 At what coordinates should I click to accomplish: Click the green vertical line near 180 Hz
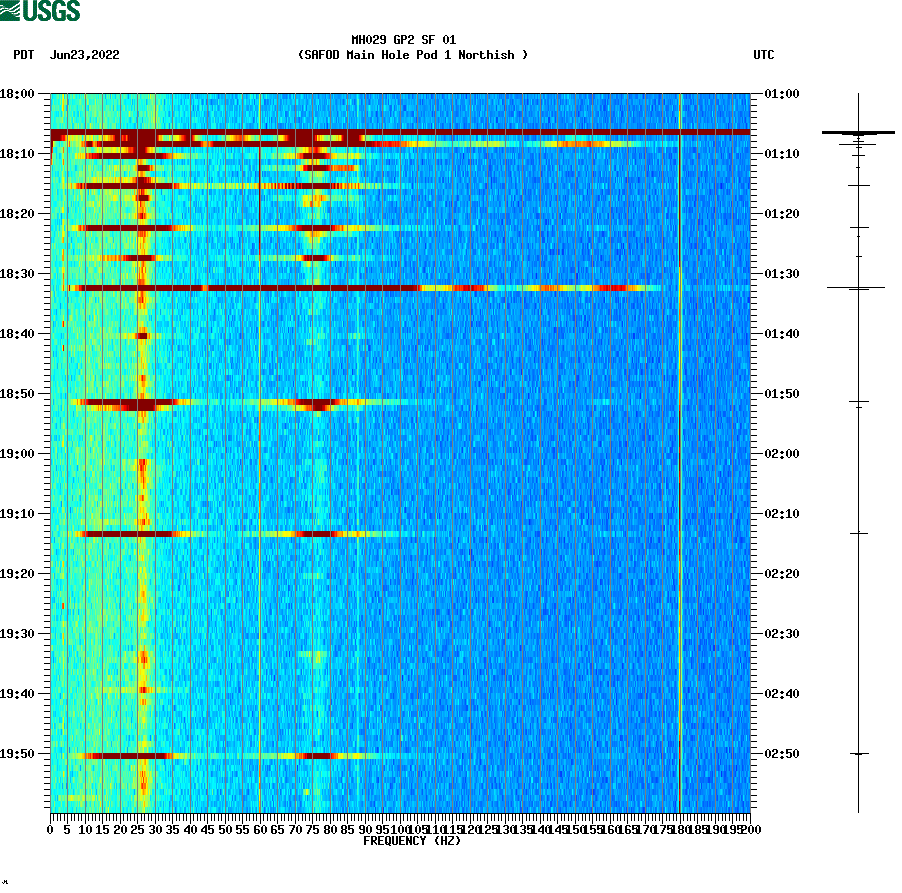(681, 450)
